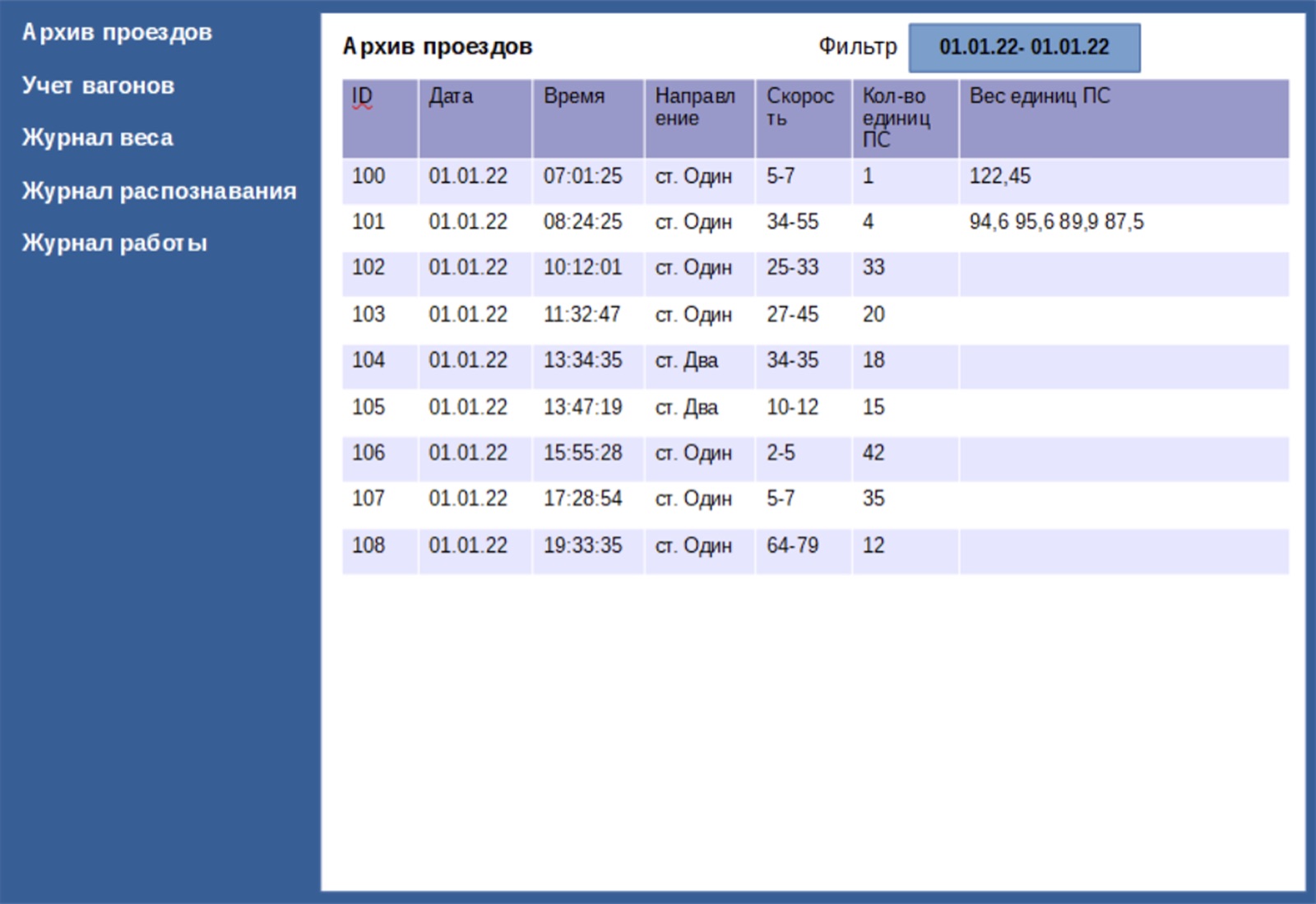This screenshot has height=904, width=1316.
Task: Click speed value 2-5
Action: [x=781, y=453]
